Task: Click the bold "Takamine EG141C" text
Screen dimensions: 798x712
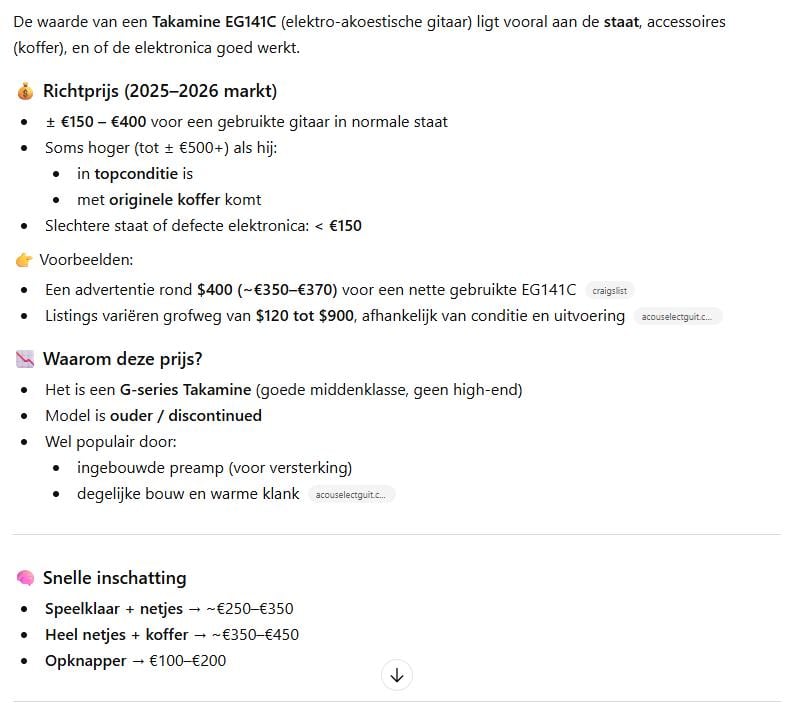Action: (214, 21)
